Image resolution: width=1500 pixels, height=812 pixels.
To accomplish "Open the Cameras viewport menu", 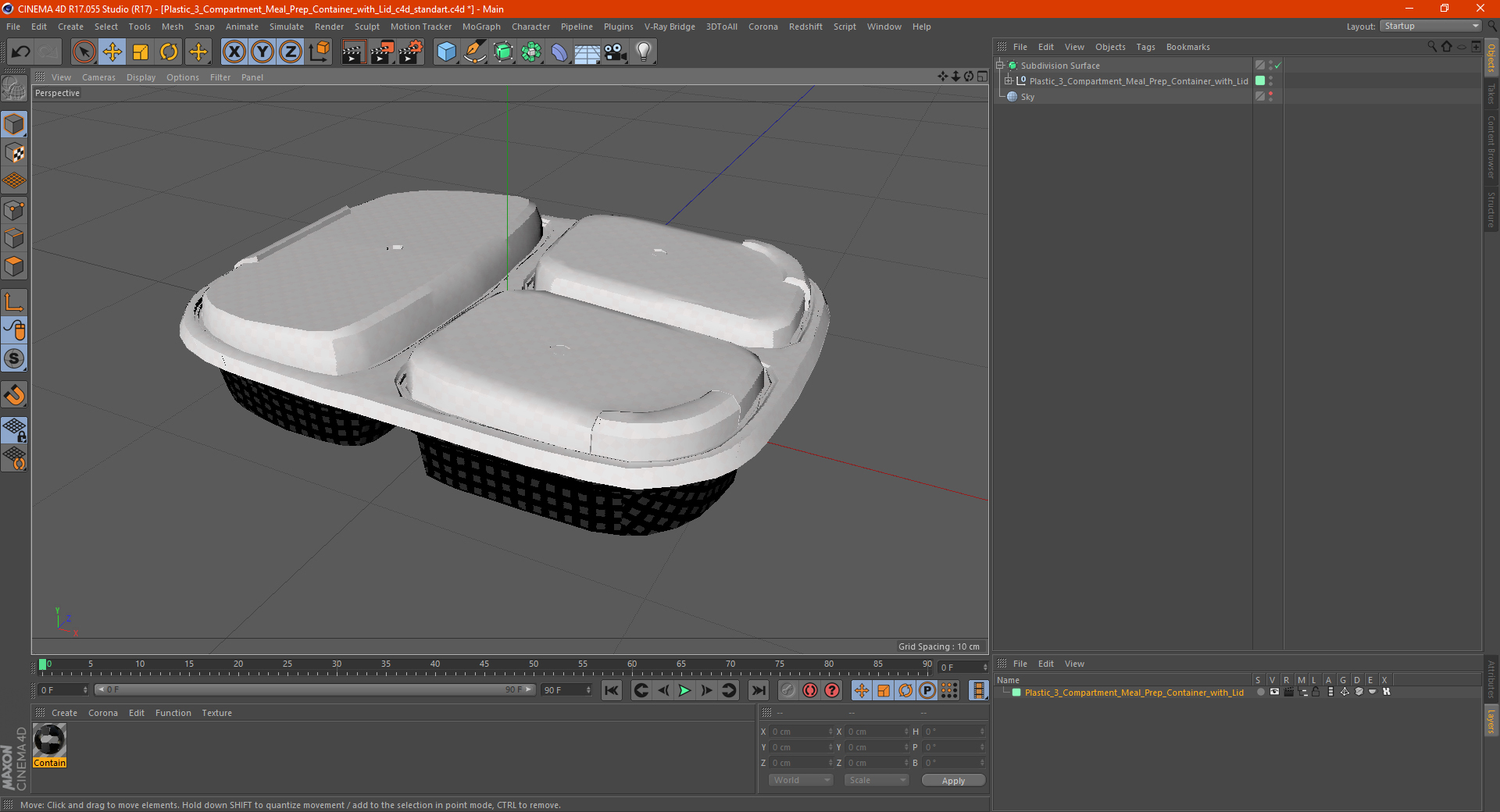I will coord(98,77).
